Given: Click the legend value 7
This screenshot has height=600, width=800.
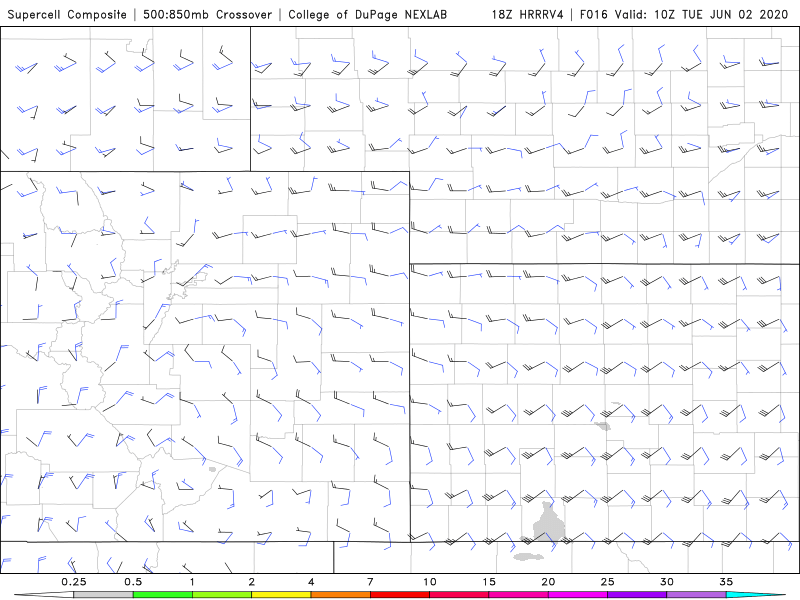Looking at the screenshot, I should coord(370,582).
